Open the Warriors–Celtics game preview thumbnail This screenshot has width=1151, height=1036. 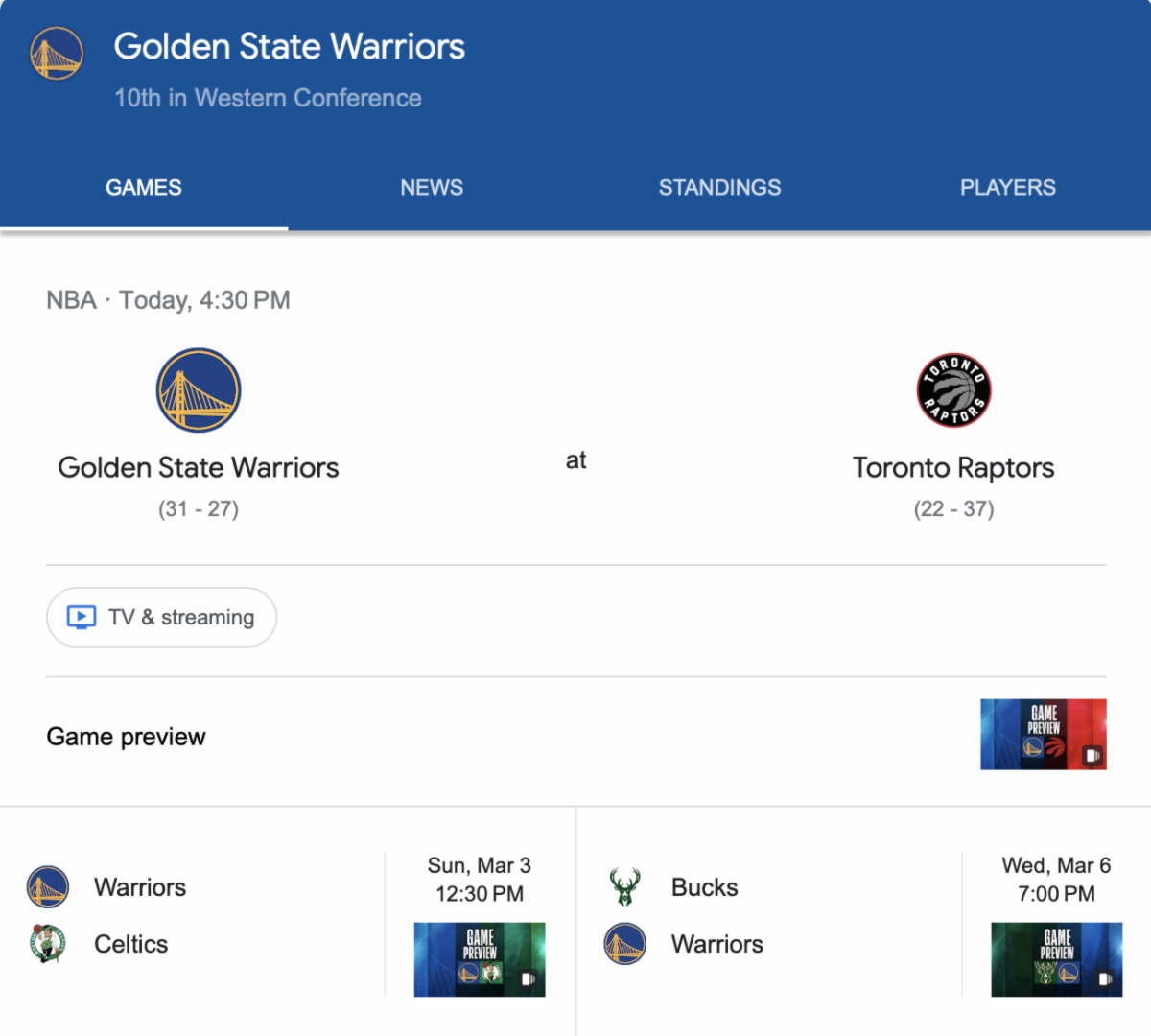480,959
